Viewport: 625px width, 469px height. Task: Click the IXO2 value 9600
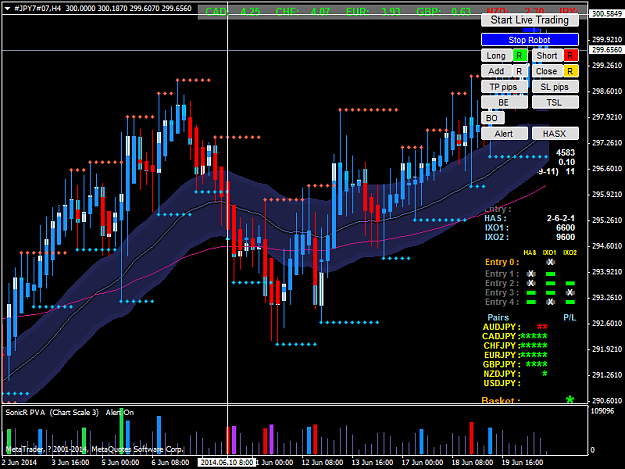(x=566, y=237)
